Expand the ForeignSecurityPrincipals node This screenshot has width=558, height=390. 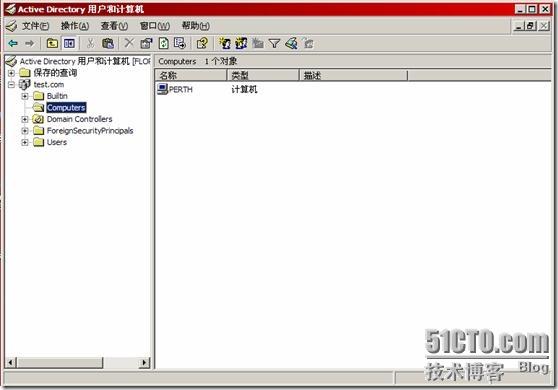(x=25, y=131)
